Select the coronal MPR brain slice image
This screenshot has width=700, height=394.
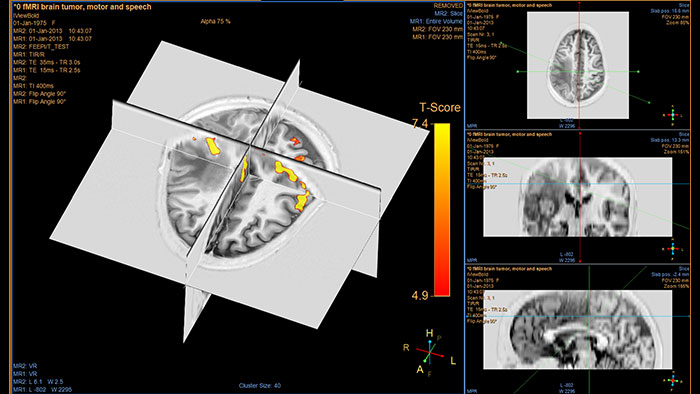[x=578, y=197]
